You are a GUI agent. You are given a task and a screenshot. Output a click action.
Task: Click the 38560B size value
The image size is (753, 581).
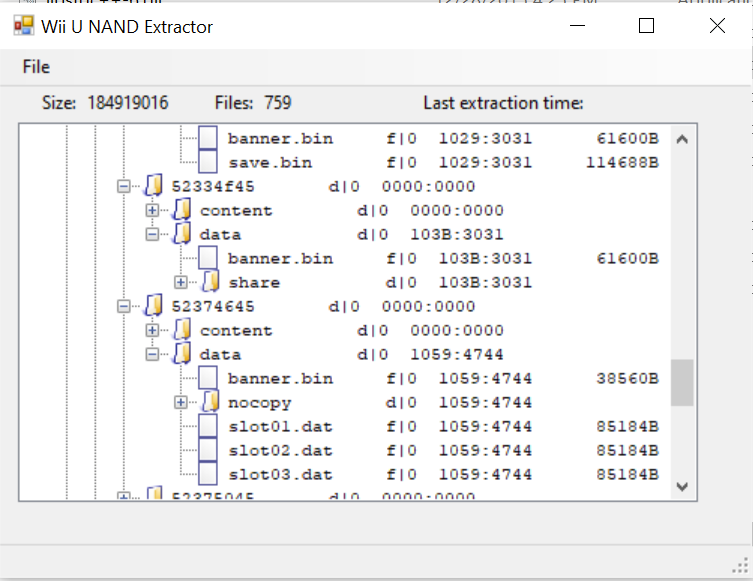coord(628,379)
